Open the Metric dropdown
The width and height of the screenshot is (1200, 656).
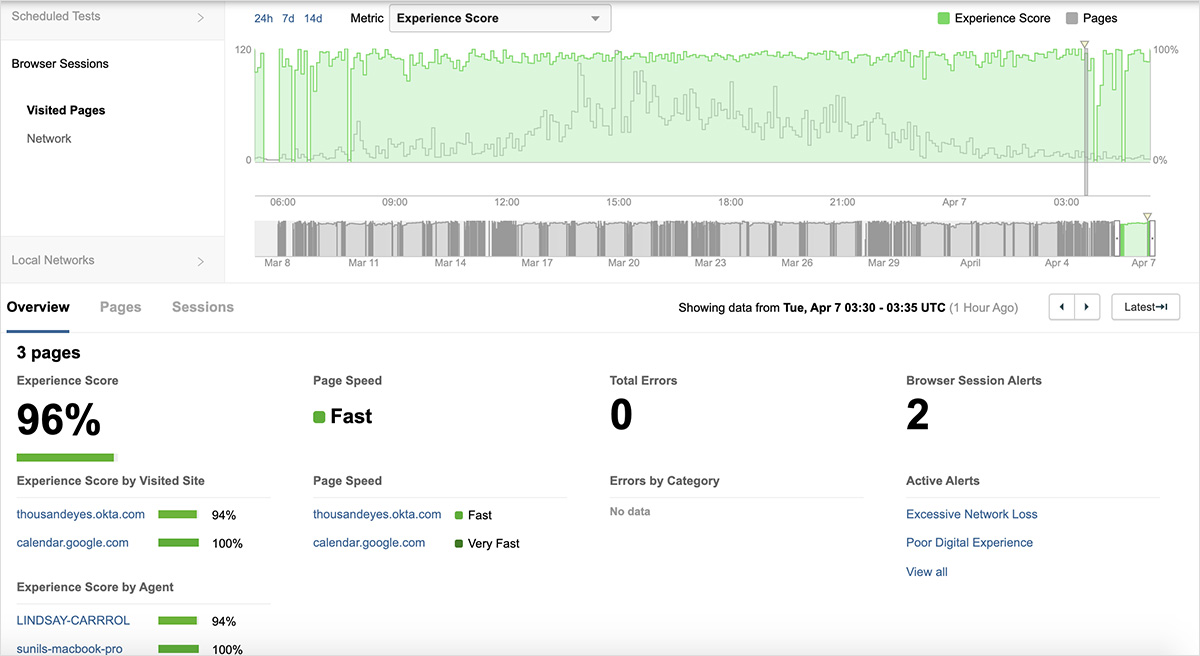click(x=499, y=18)
